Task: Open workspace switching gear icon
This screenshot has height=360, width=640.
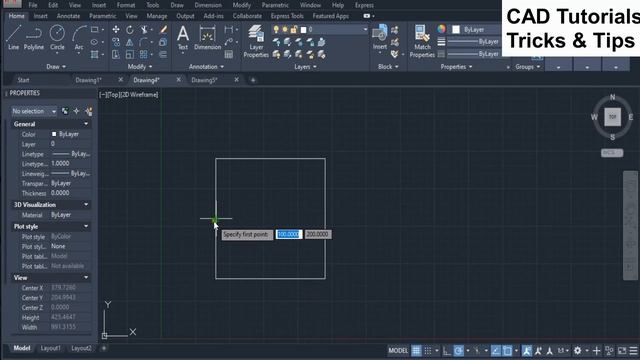Action: click(x=577, y=351)
